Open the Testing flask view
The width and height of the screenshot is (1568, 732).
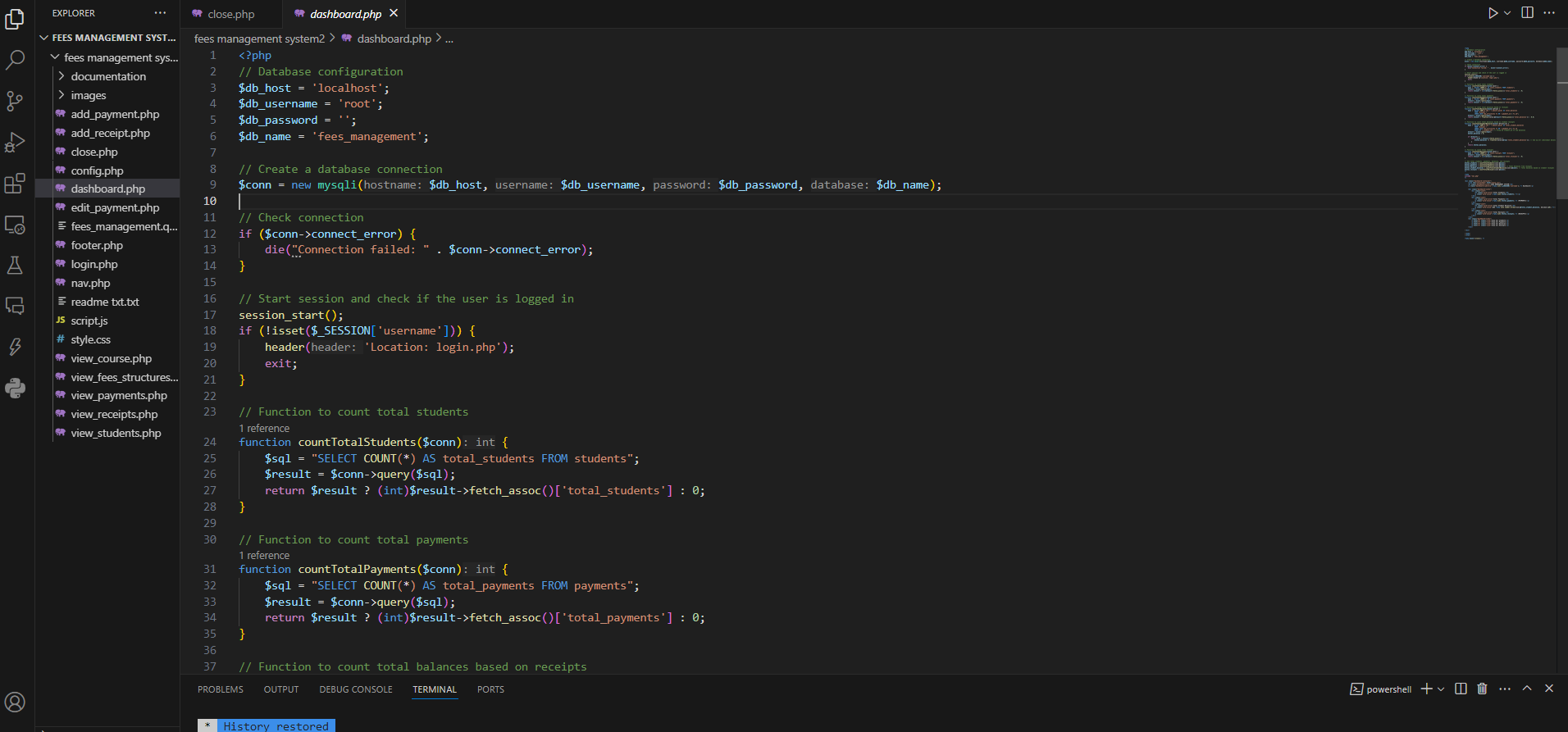coord(15,265)
